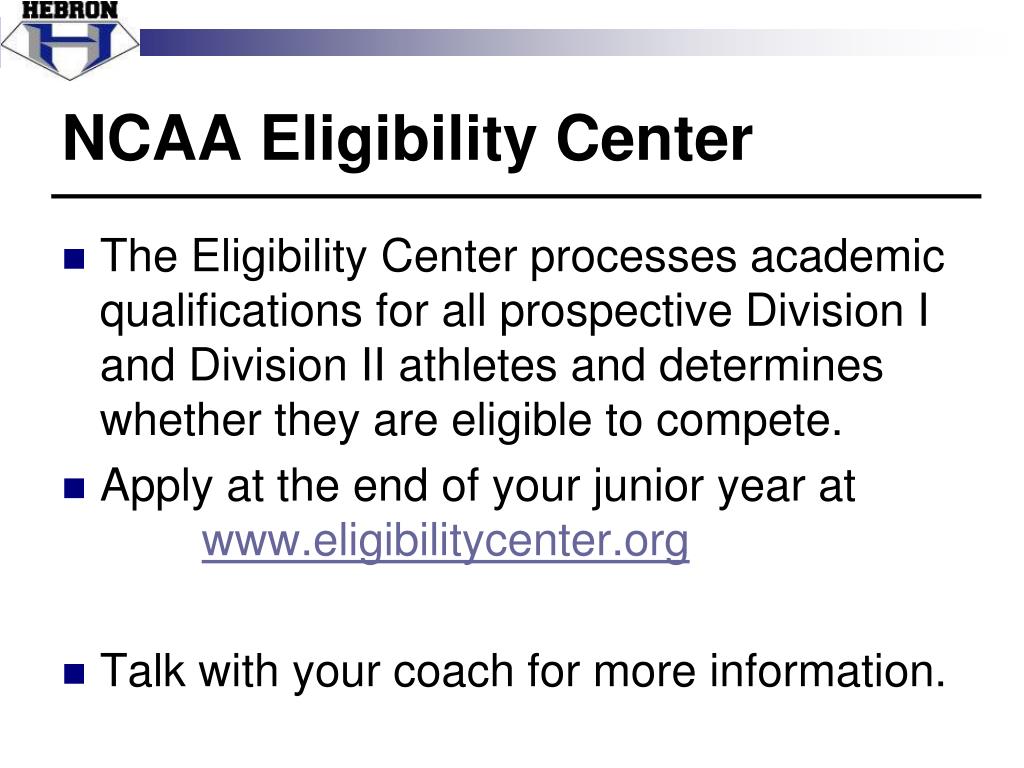
Task: Select the blue bullet before 'The Eligibility Center'
Action: (x=74, y=259)
